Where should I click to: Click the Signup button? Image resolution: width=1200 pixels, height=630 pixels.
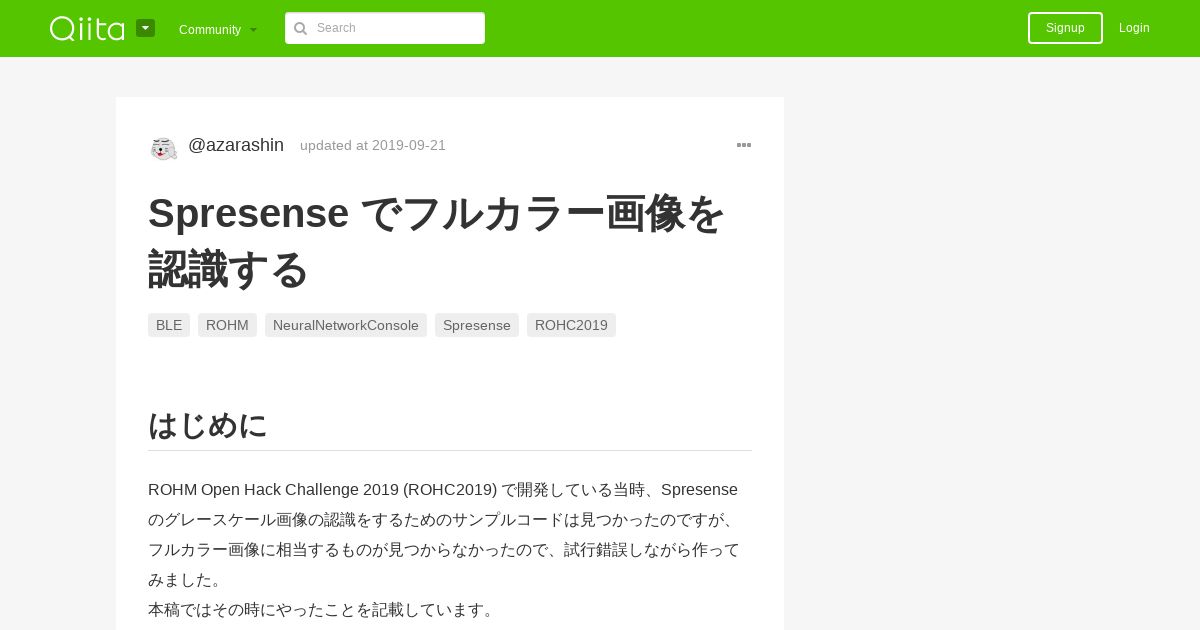point(1065,28)
